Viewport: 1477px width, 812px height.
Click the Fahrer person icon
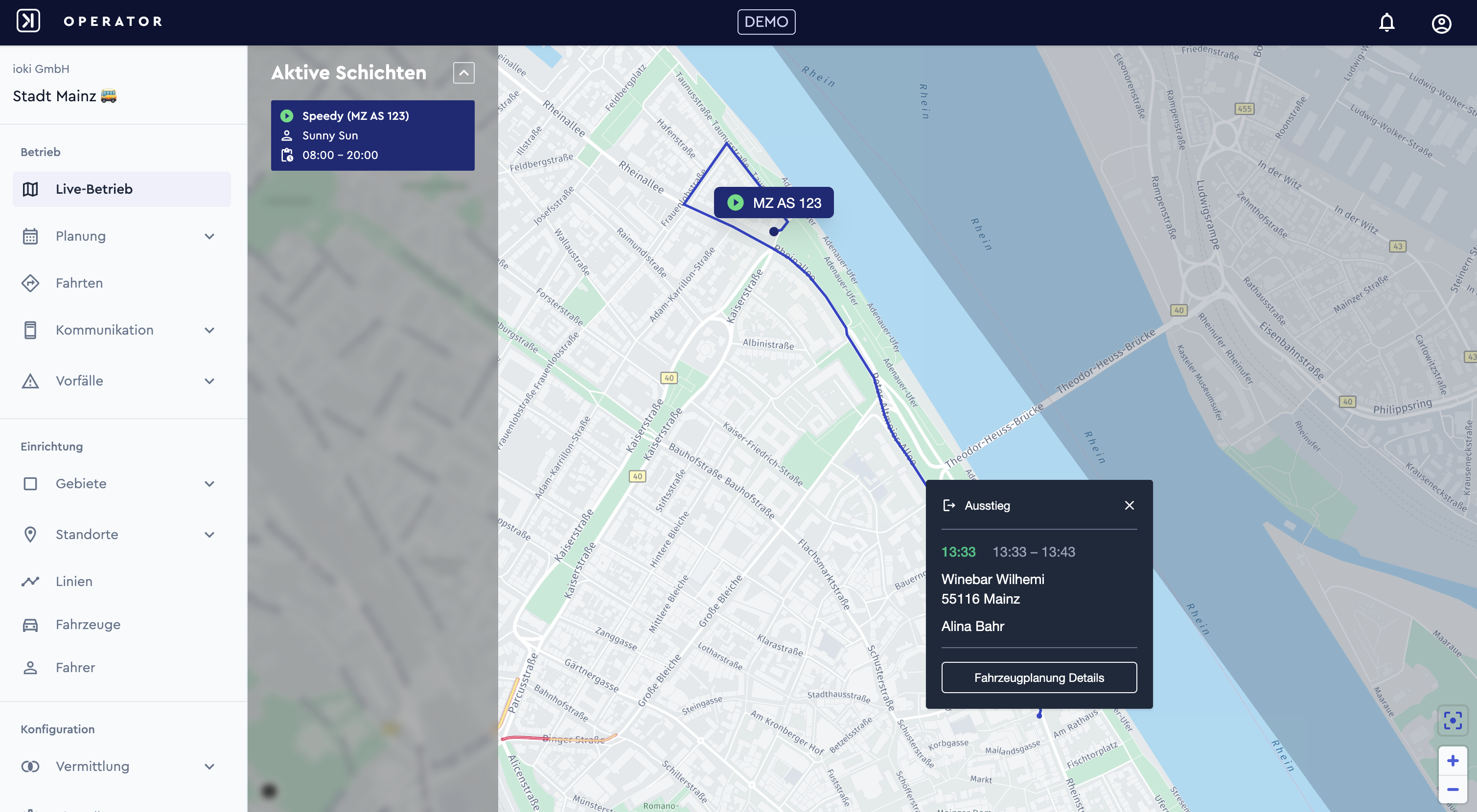coord(30,668)
